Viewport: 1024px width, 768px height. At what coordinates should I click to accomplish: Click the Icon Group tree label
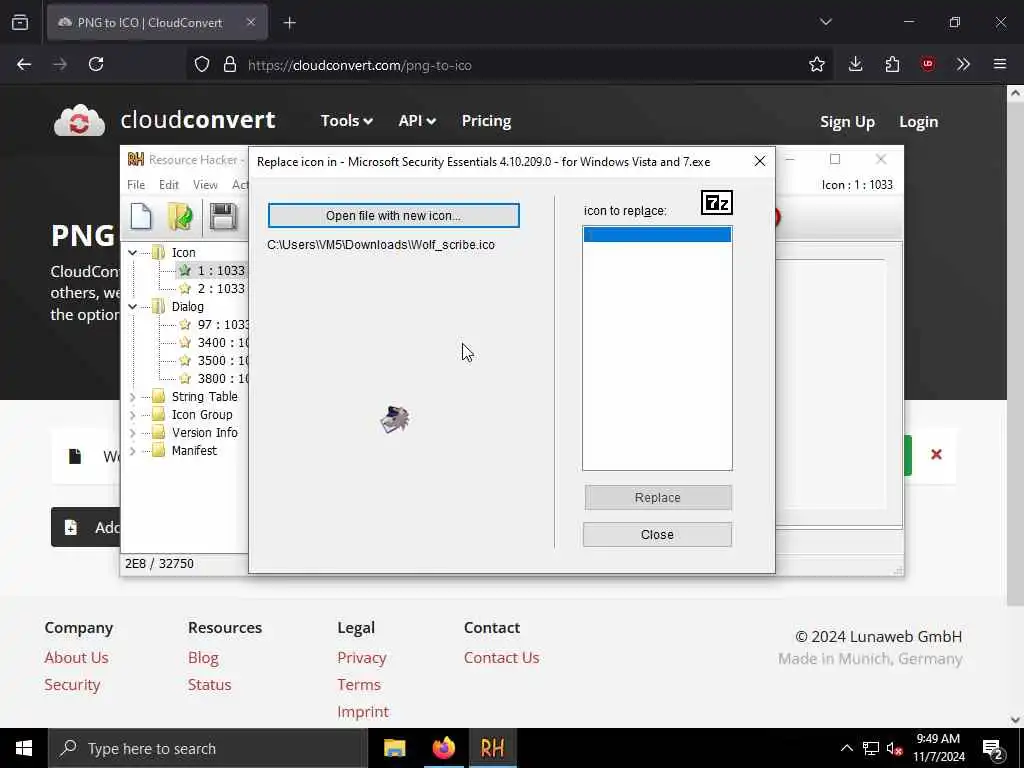click(x=202, y=415)
